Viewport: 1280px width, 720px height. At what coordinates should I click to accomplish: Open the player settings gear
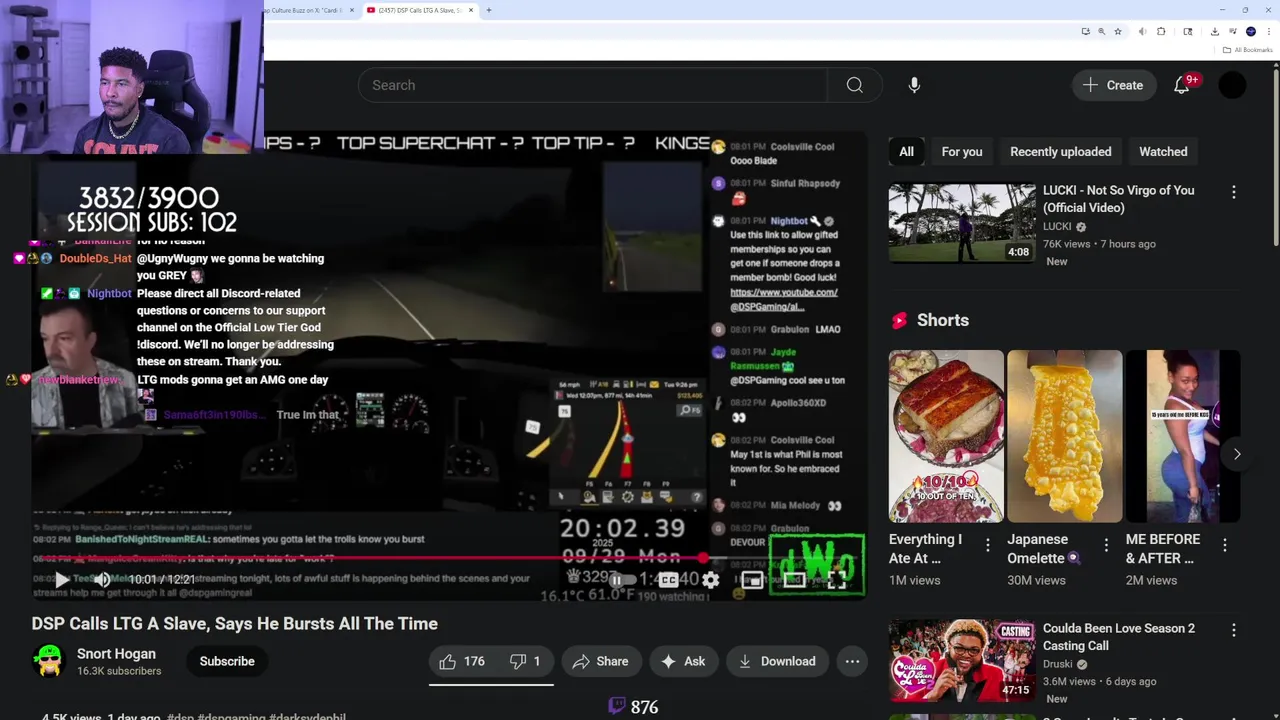pyautogui.click(x=710, y=579)
